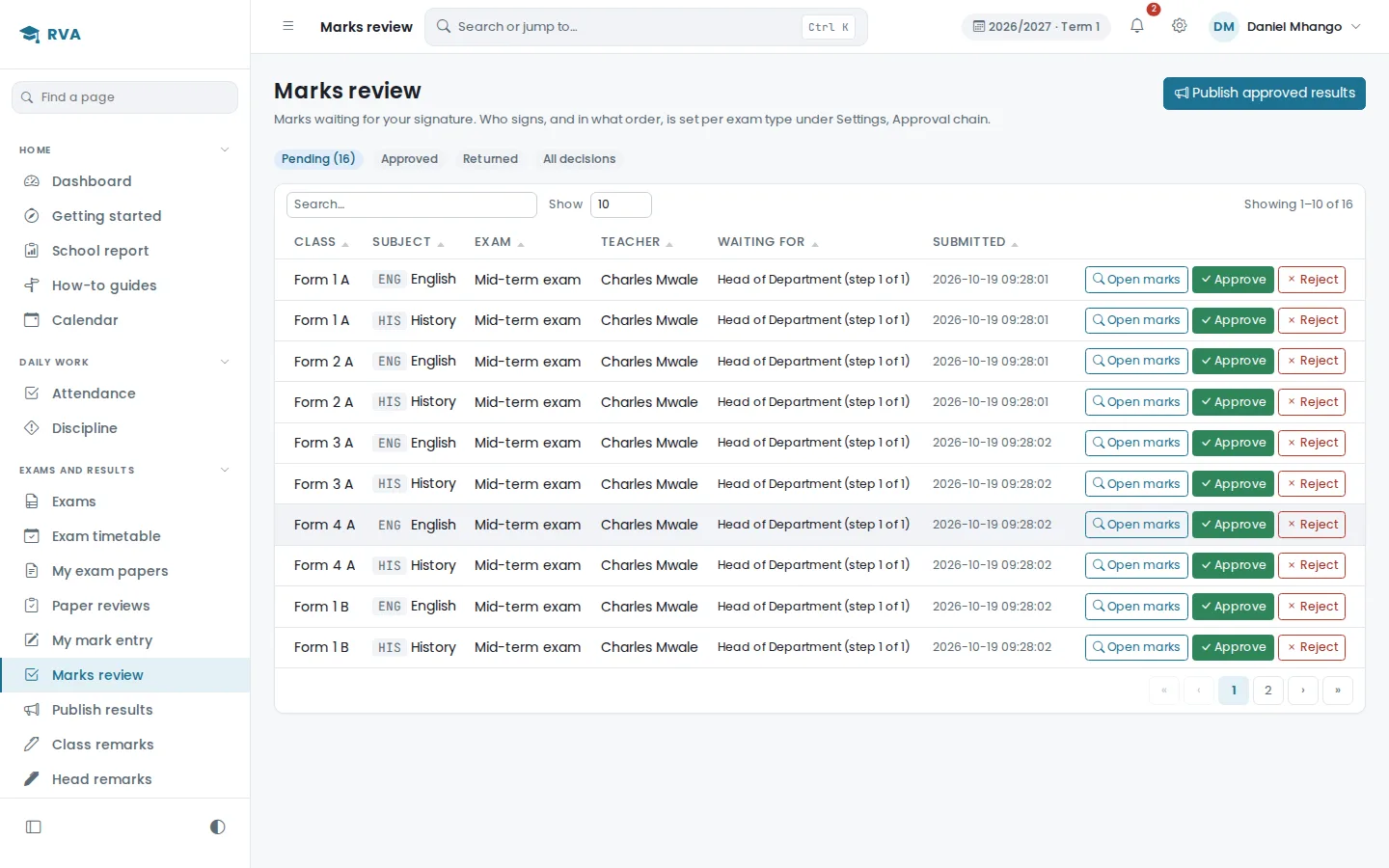Open the Calendar page
Screen dimensions: 1389x868
coord(125,320)
